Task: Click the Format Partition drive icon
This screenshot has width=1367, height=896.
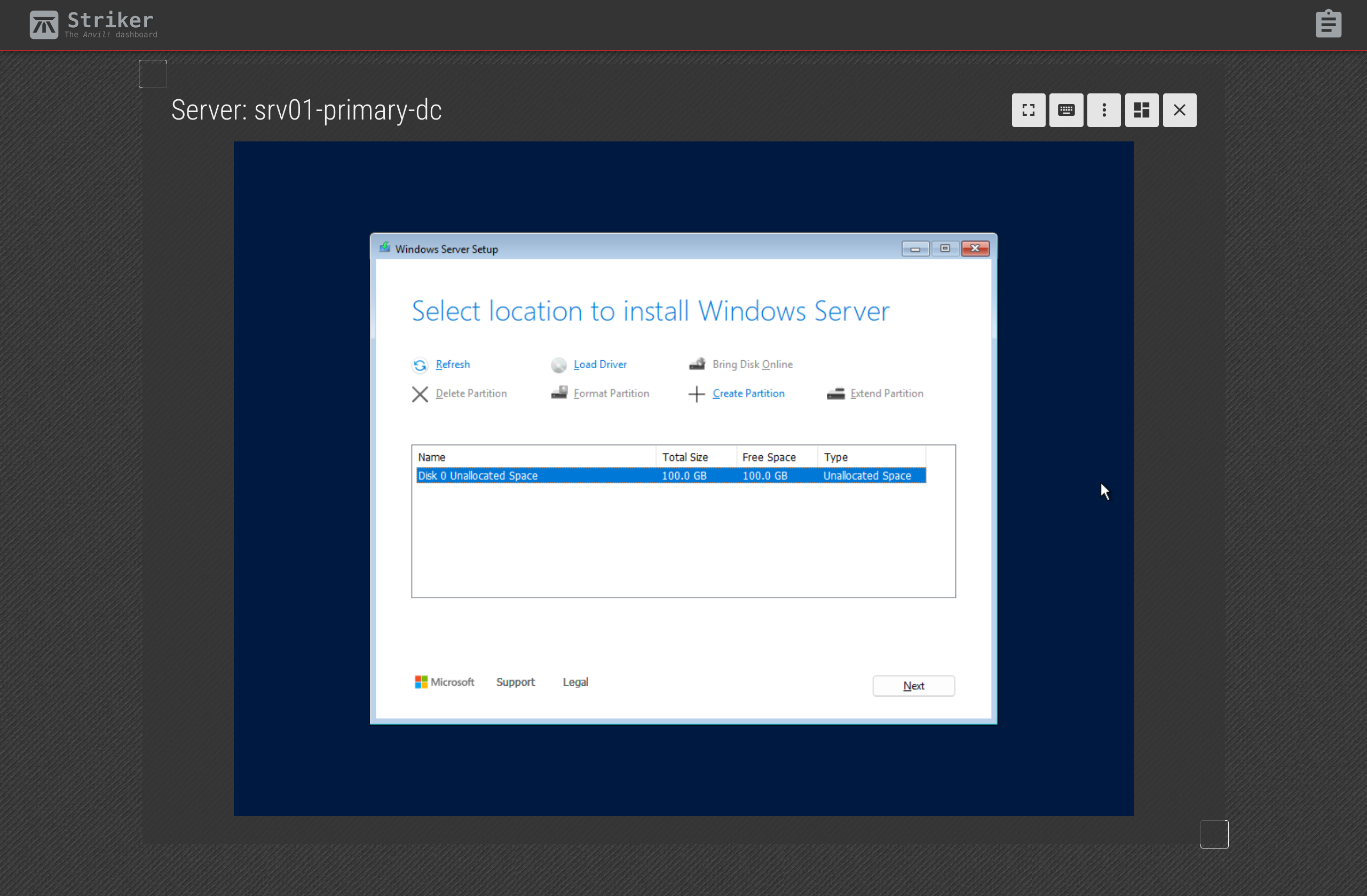Action: 559,393
